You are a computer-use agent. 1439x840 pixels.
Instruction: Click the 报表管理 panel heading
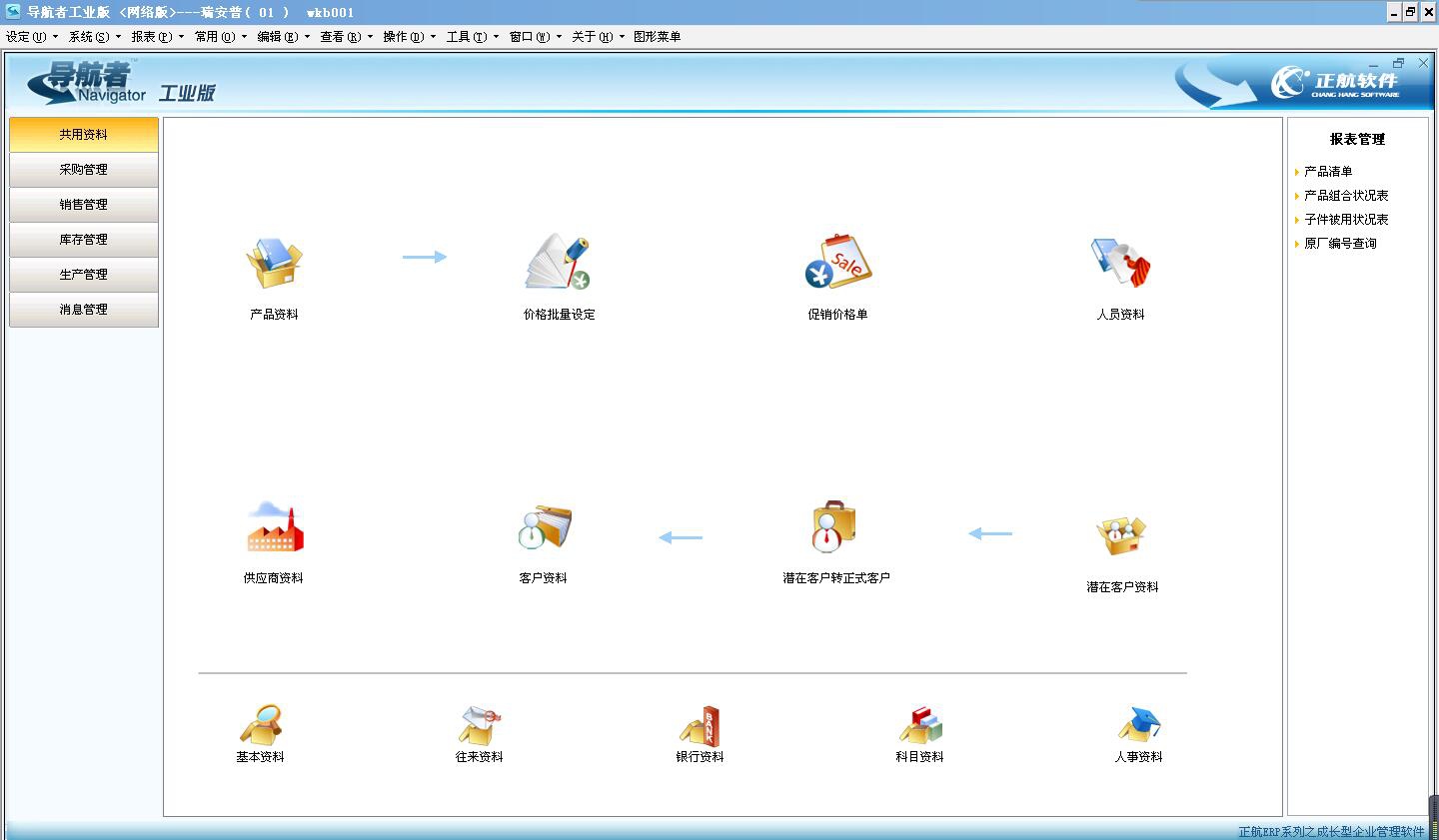click(x=1357, y=140)
